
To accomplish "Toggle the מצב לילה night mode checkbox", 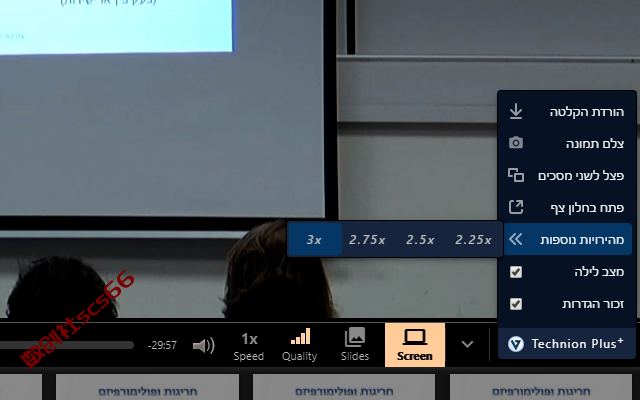I will click(x=516, y=272).
